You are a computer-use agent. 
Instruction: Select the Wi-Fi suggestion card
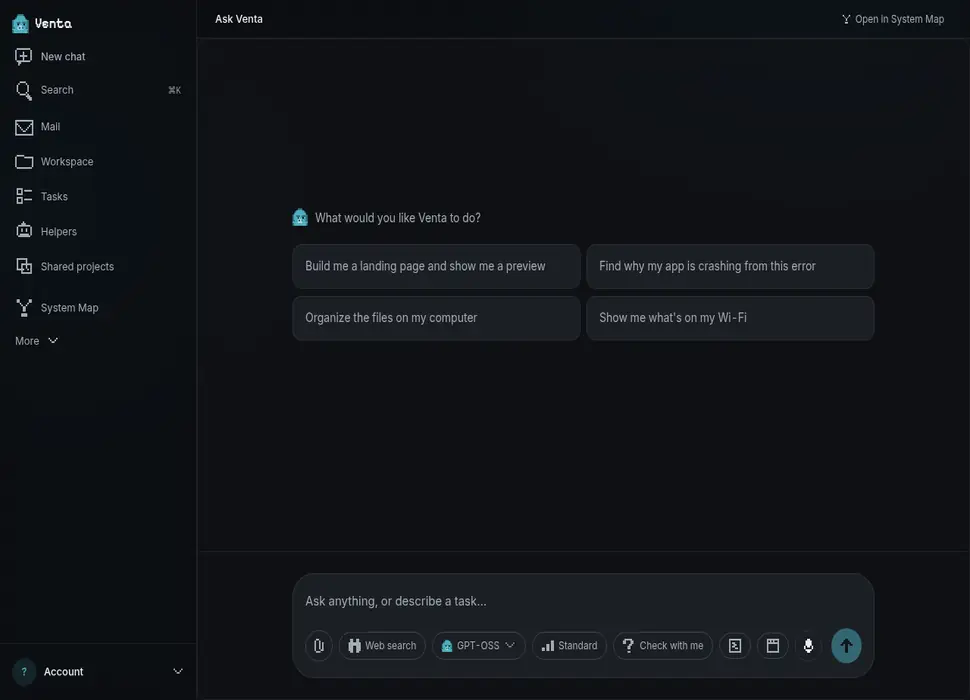point(730,318)
